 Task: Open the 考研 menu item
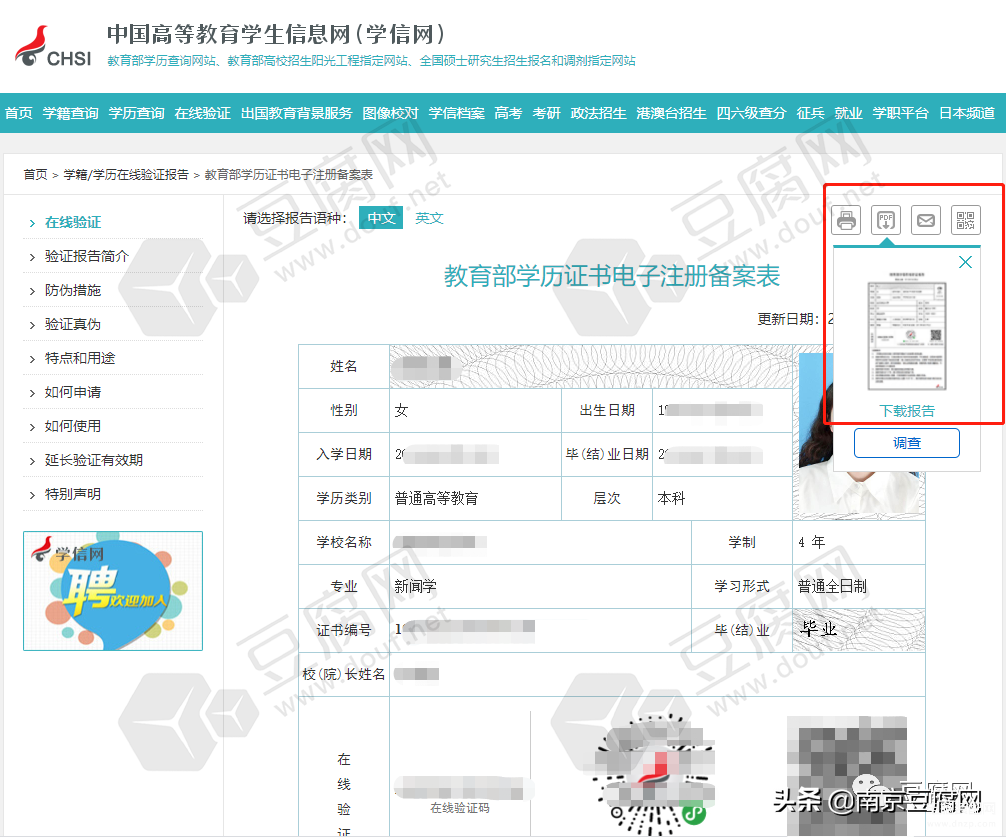[x=547, y=114]
